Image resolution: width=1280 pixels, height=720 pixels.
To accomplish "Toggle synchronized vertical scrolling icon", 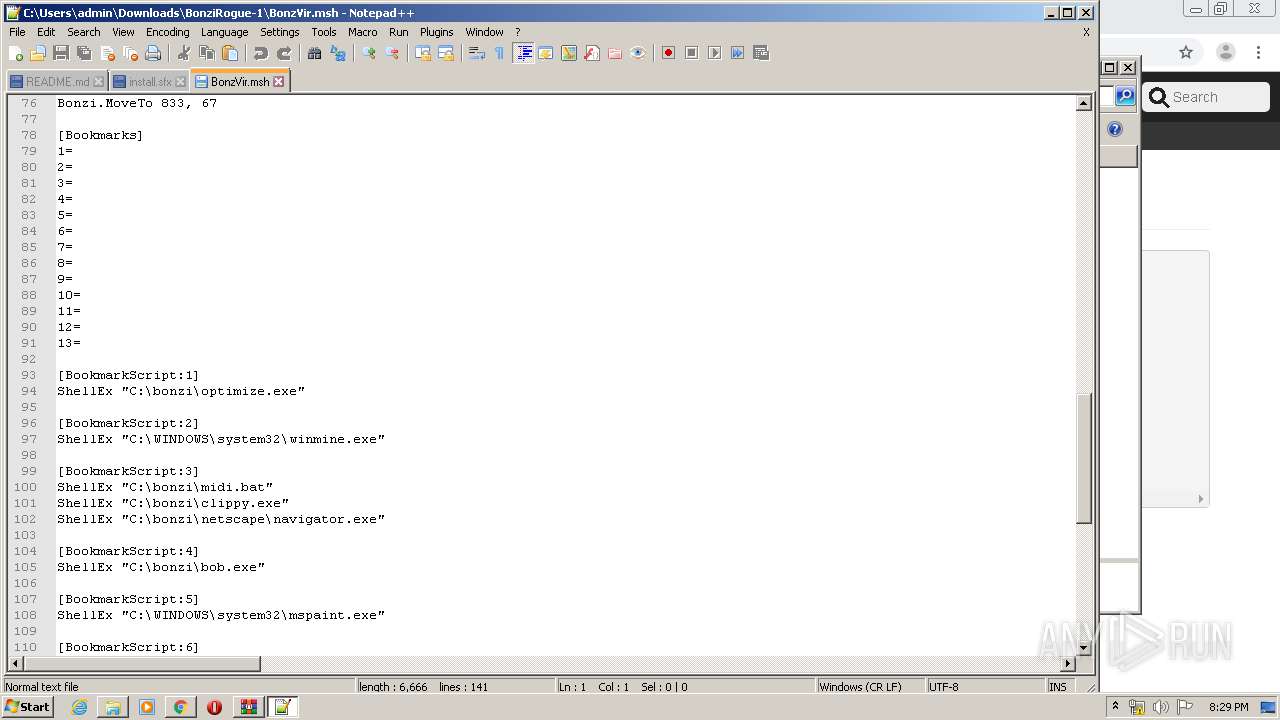I will point(422,53).
